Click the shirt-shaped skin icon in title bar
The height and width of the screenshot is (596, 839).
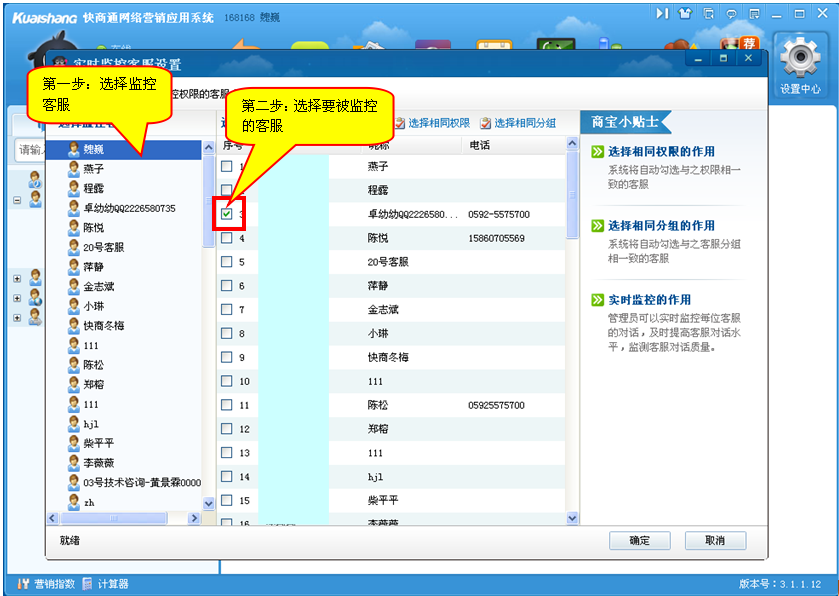click(685, 13)
